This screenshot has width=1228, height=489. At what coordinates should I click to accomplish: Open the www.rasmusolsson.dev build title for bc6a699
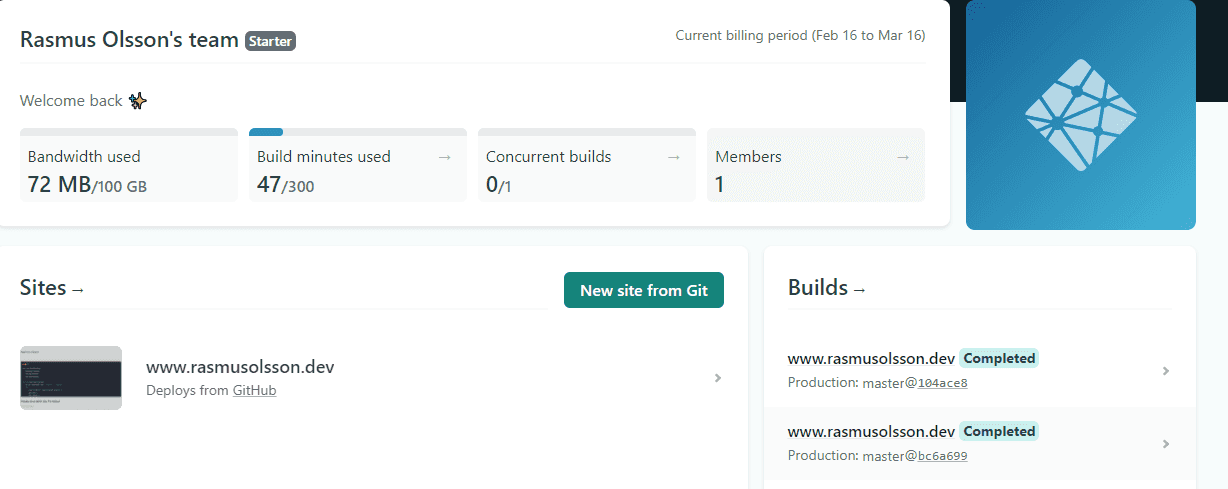coord(871,431)
